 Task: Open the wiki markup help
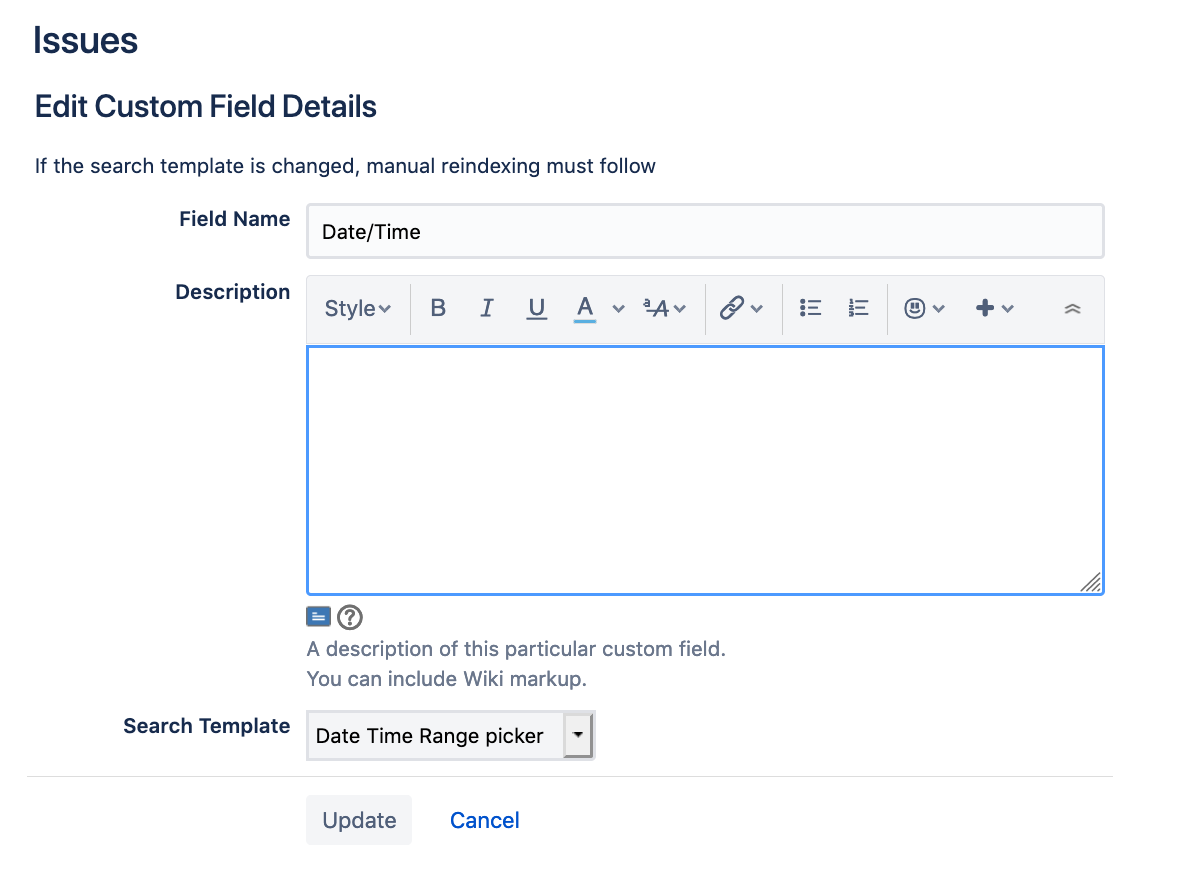click(x=349, y=617)
